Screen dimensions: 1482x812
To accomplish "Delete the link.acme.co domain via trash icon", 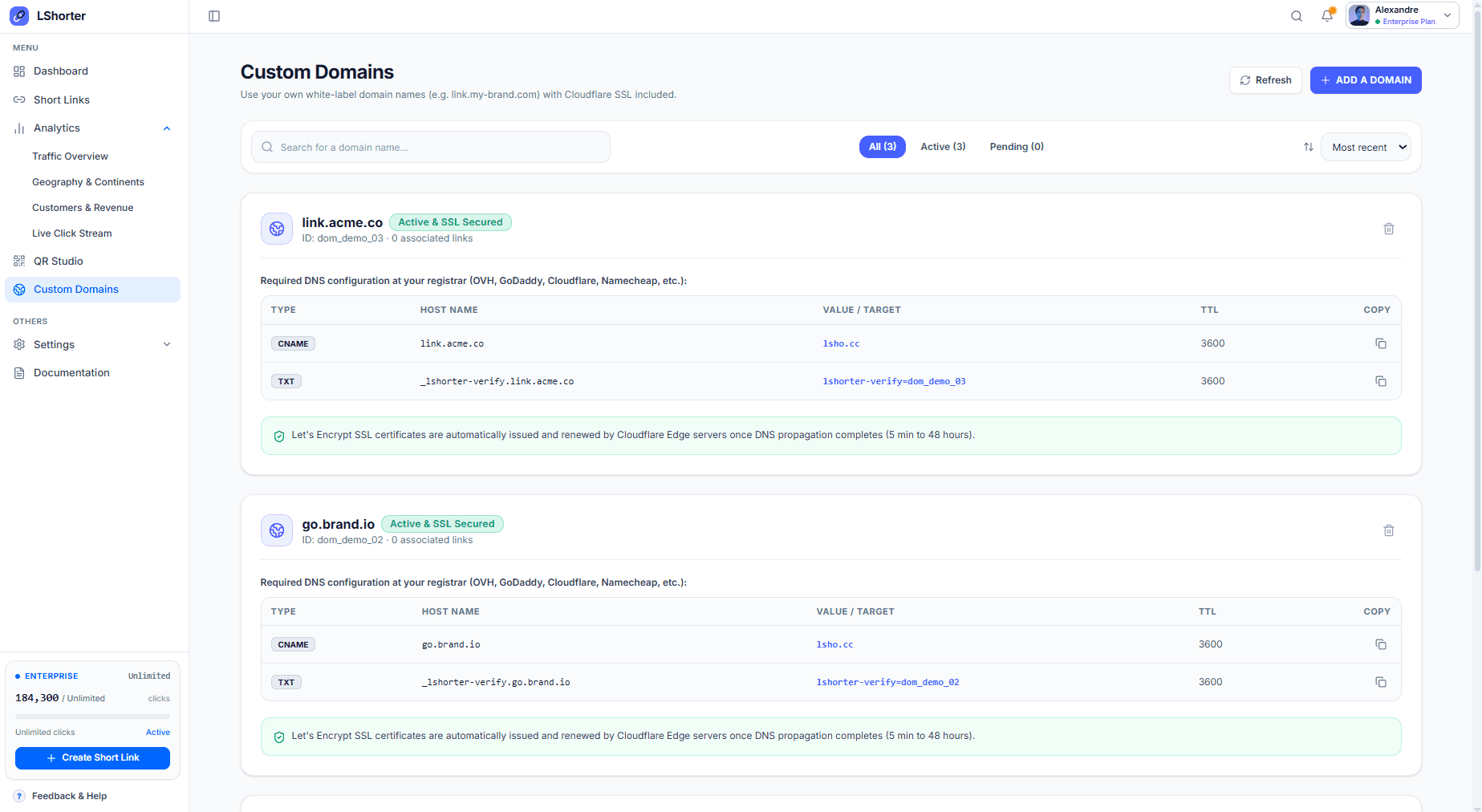I will (1389, 229).
